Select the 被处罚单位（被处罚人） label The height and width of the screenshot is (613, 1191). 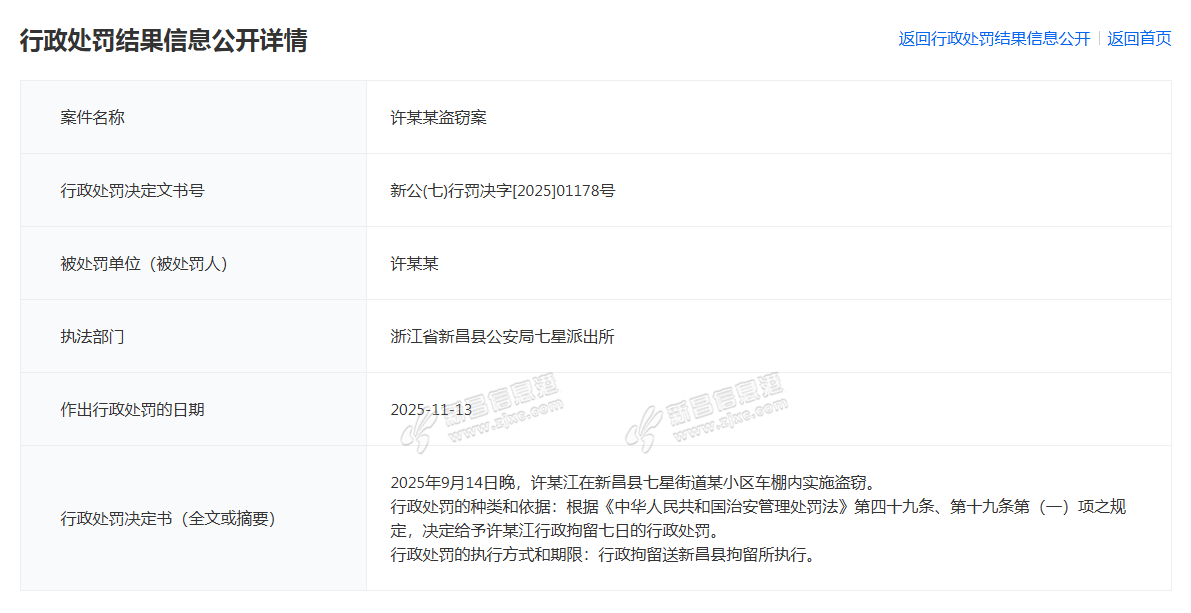click(144, 264)
